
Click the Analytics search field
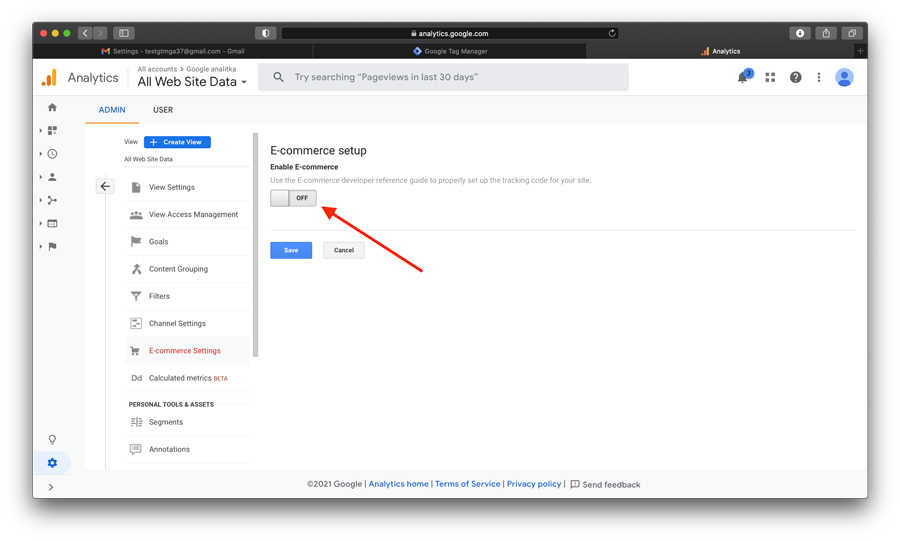[443, 77]
